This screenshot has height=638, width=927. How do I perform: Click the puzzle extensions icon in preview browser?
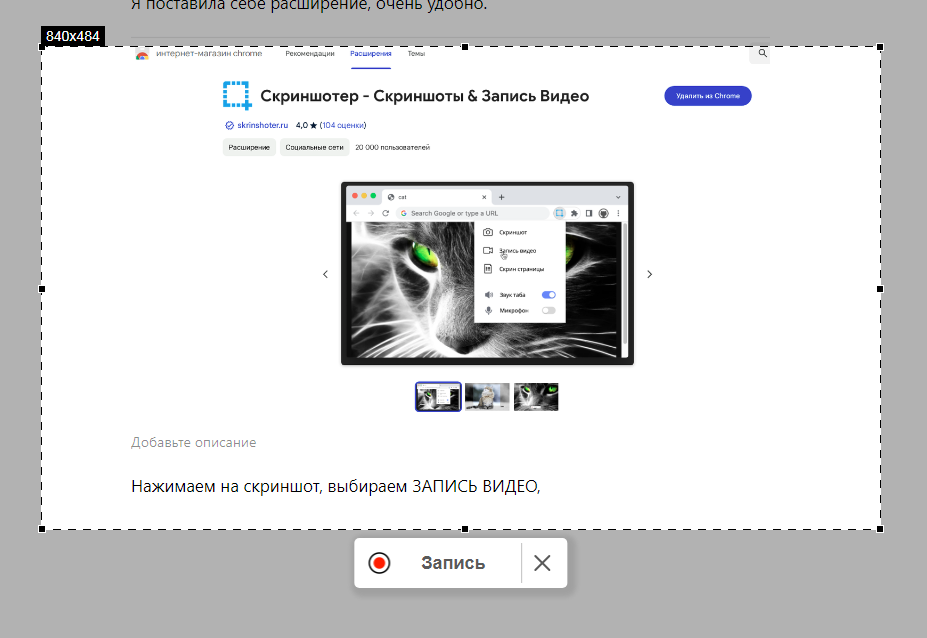pos(574,213)
